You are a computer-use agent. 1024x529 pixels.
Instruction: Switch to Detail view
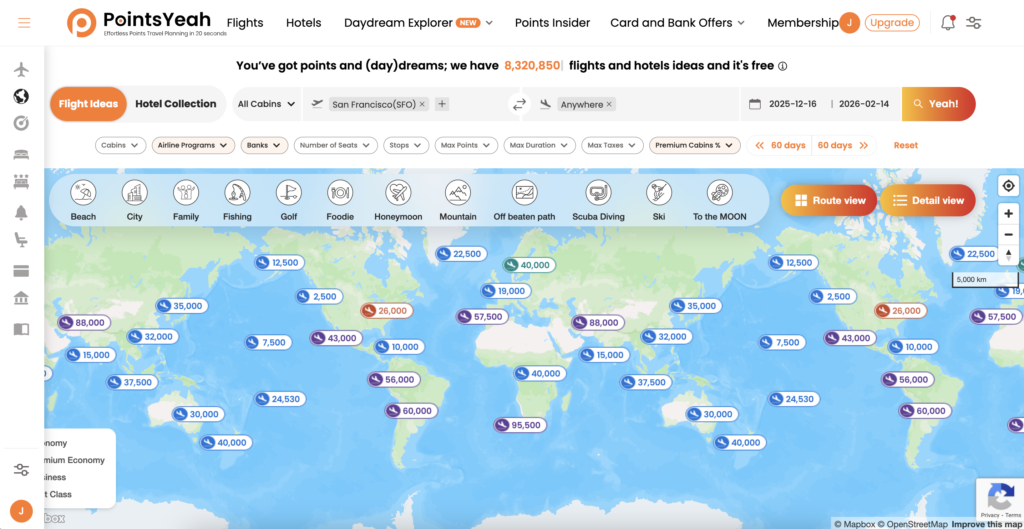click(x=927, y=200)
